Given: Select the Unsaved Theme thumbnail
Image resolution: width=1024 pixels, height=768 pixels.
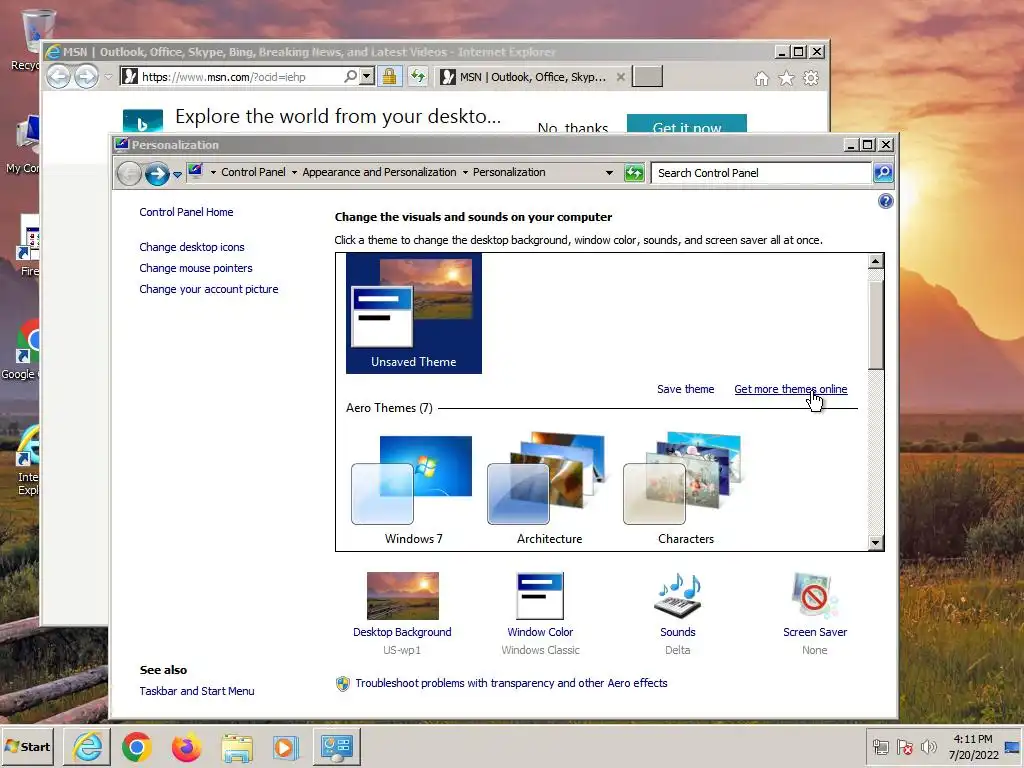Looking at the screenshot, I should 413,313.
